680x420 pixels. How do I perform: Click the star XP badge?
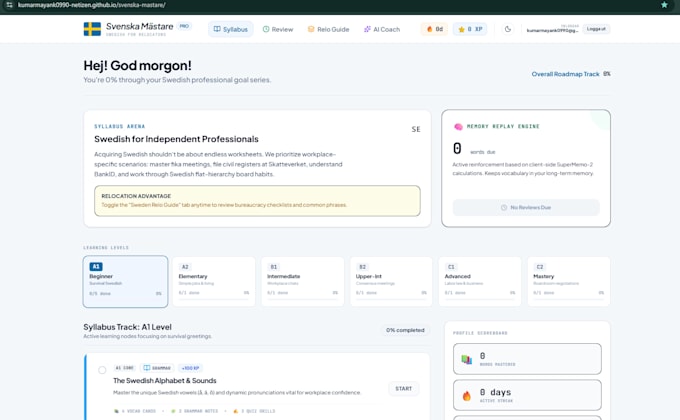point(470,29)
